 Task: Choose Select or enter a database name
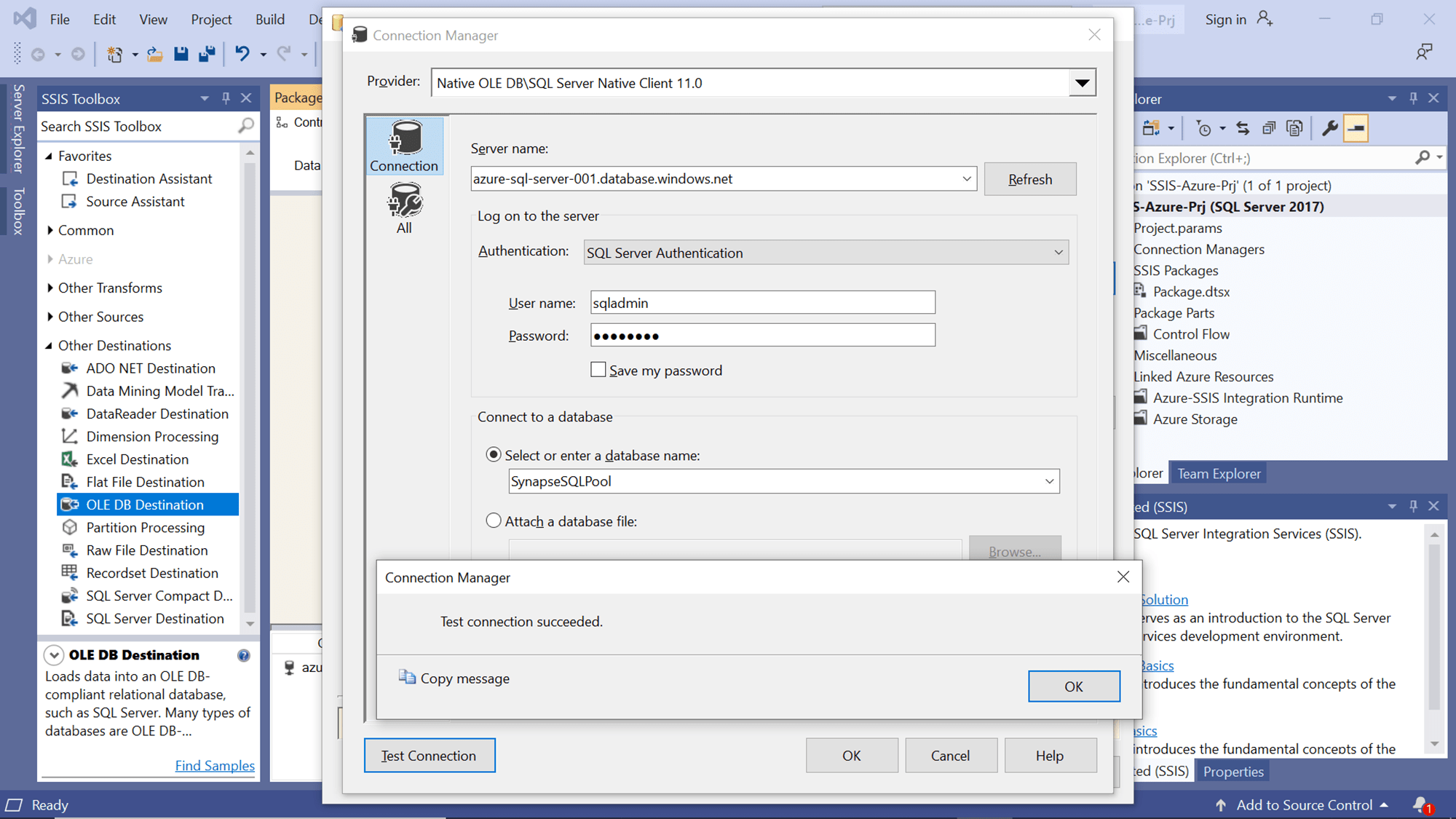tap(494, 454)
